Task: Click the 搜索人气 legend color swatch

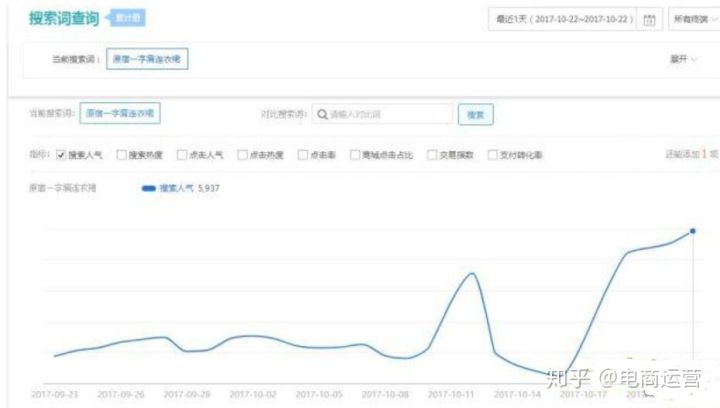Action: [x=149, y=188]
